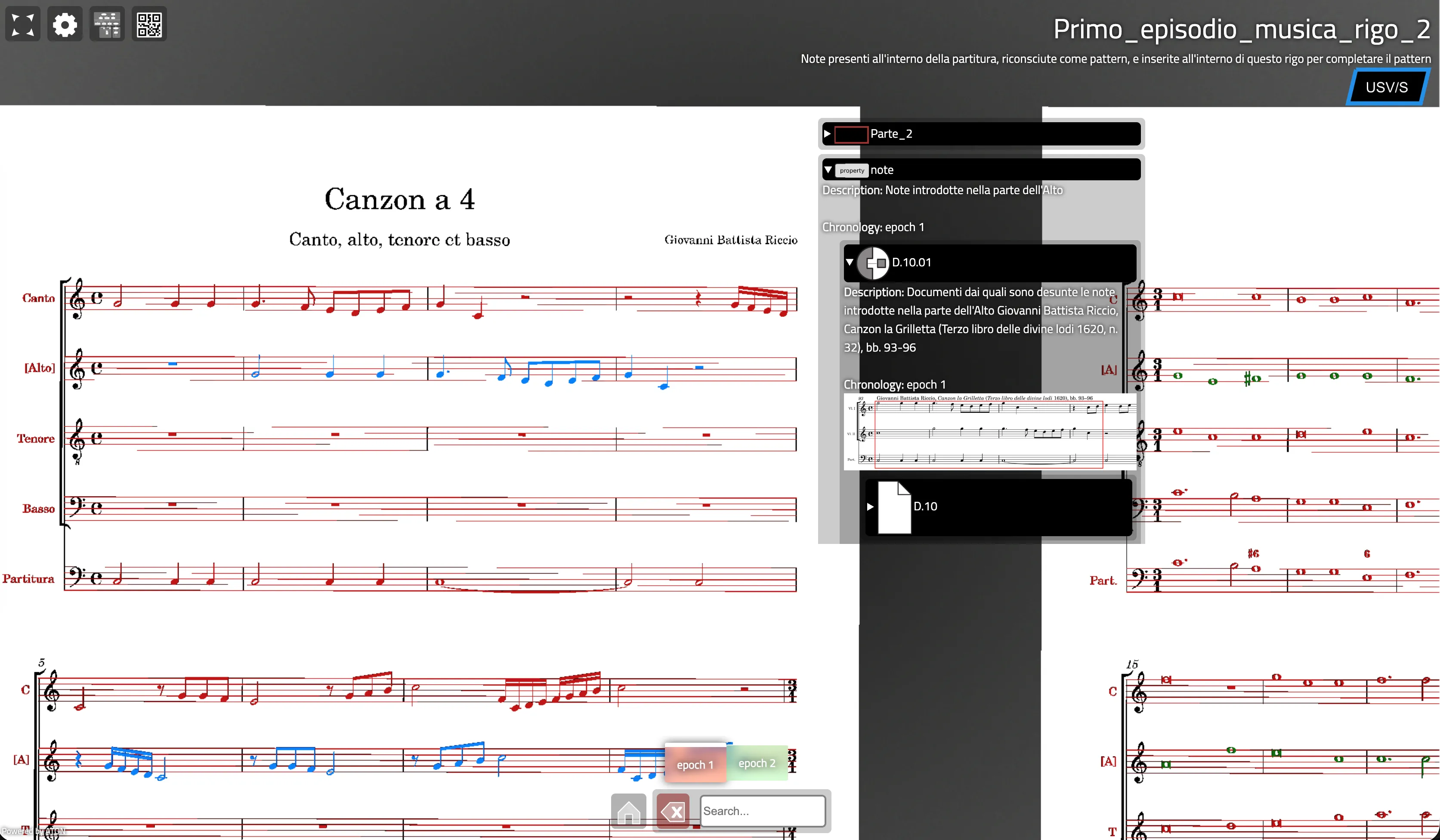Click the Primo_episodio_musica_rigo_2 title
The image size is (1440, 840).
coord(1242,29)
